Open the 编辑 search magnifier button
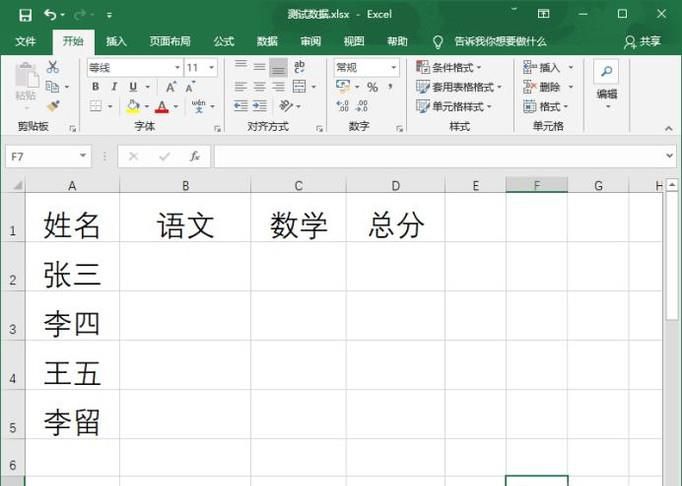Viewport: 682px width, 486px height. (606, 71)
